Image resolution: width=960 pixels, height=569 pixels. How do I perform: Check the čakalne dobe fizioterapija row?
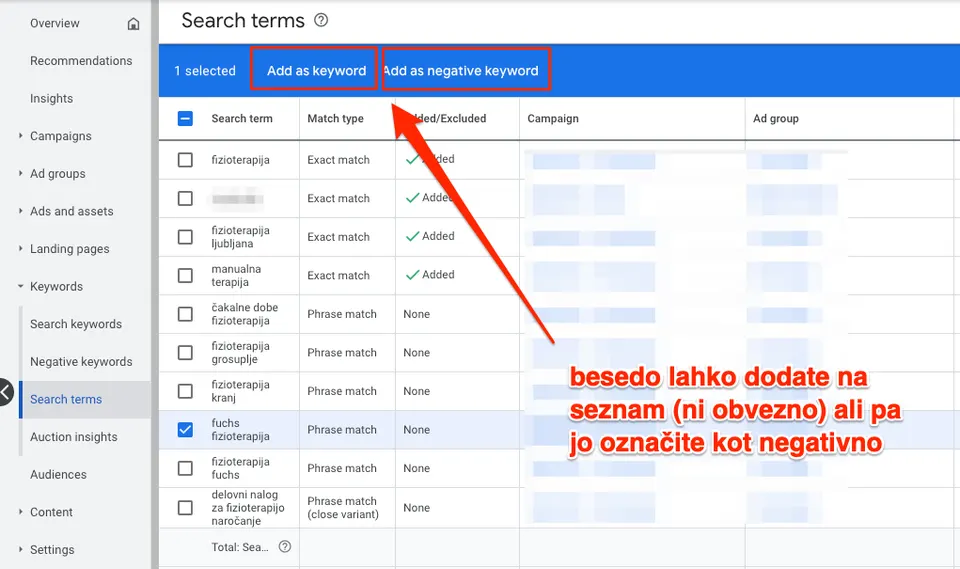tap(185, 314)
